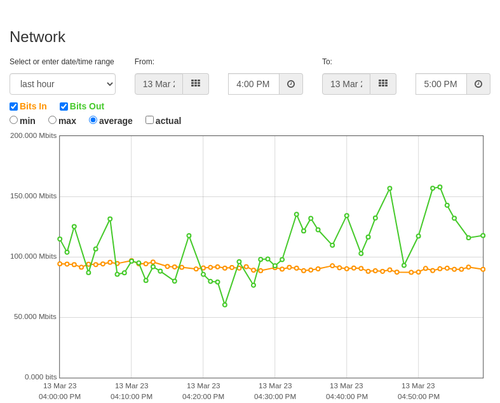500x403 pixels.
Task: Open the To time clock picker icon
Action: point(478,84)
